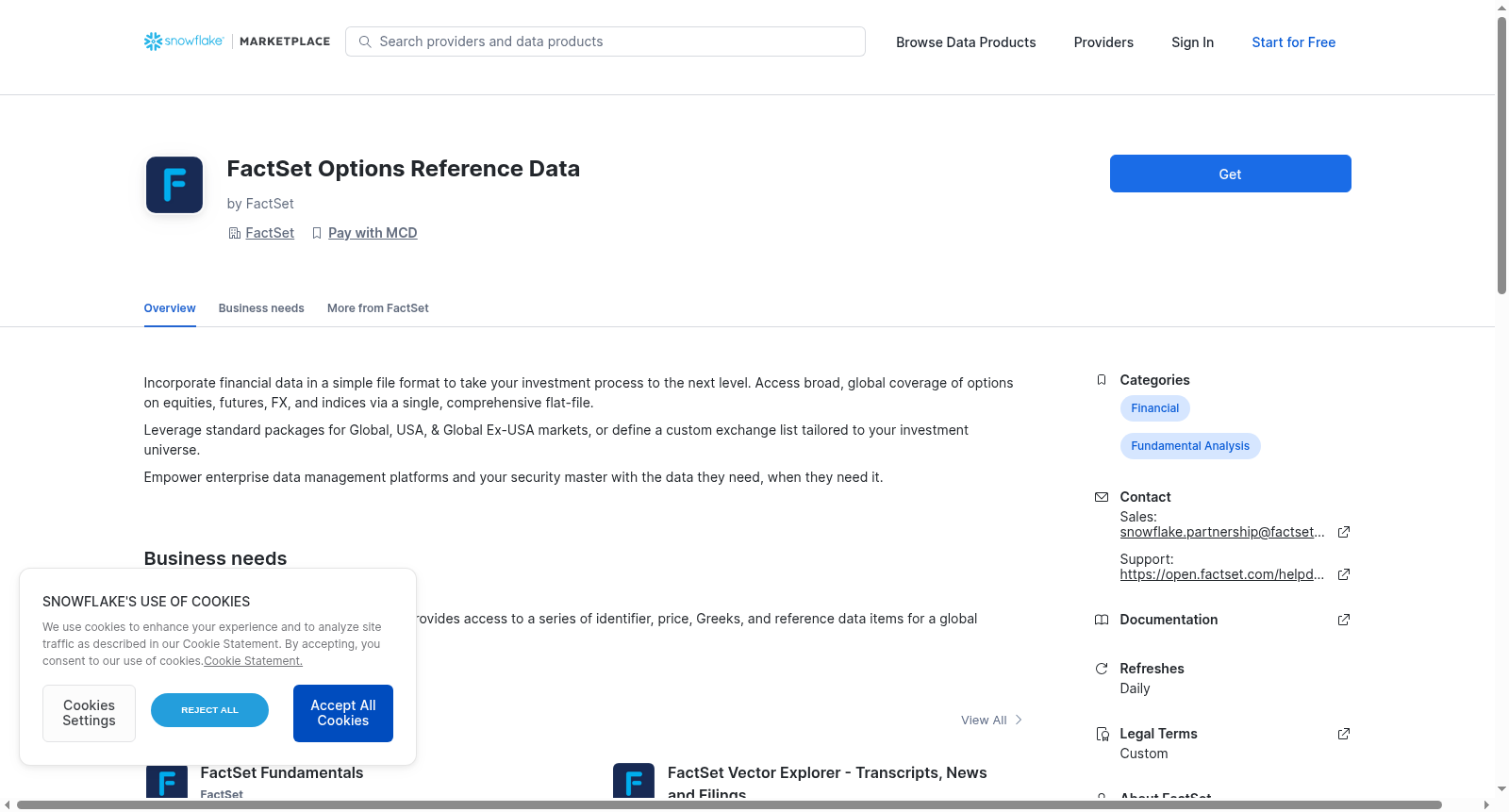Click the scrollbar down arrow
This screenshot has width=1509, height=812.
click(x=1501, y=788)
